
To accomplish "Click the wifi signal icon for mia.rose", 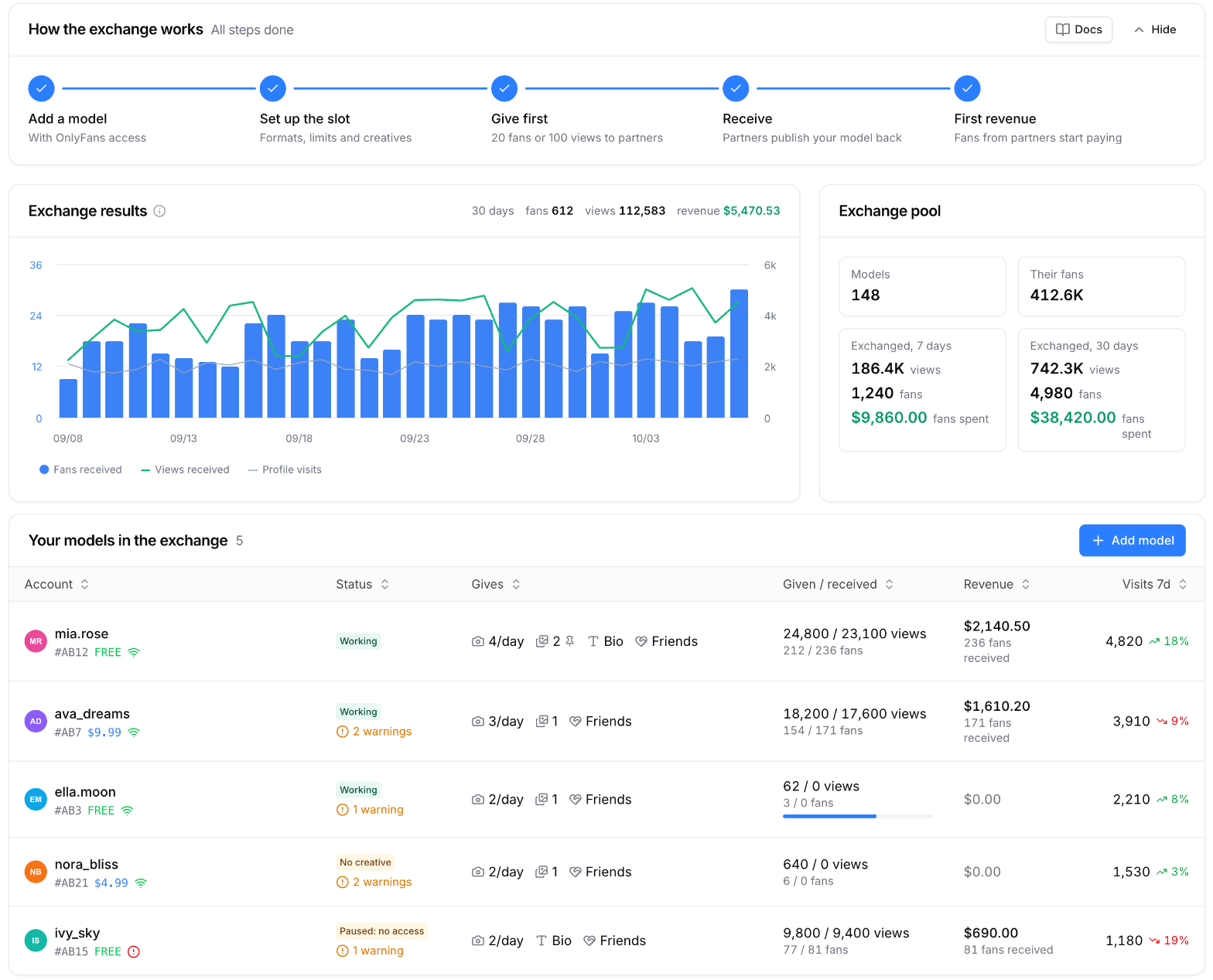I will tap(134, 653).
